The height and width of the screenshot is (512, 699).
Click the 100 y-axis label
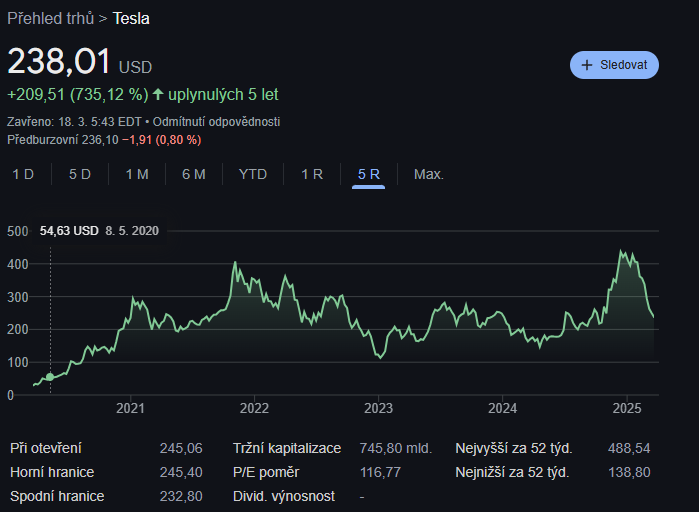click(18, 363)
